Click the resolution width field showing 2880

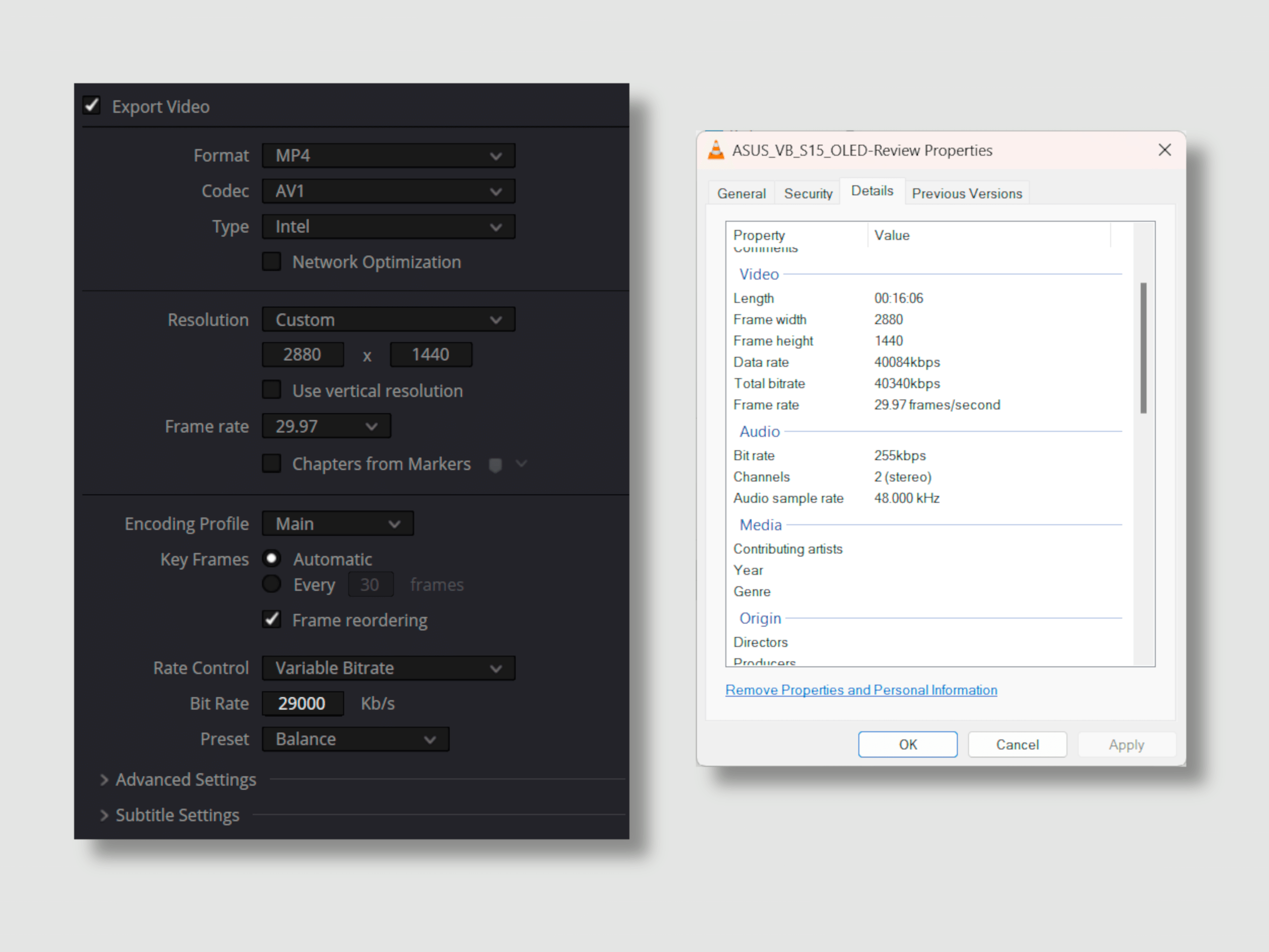(x=303, y=354)
